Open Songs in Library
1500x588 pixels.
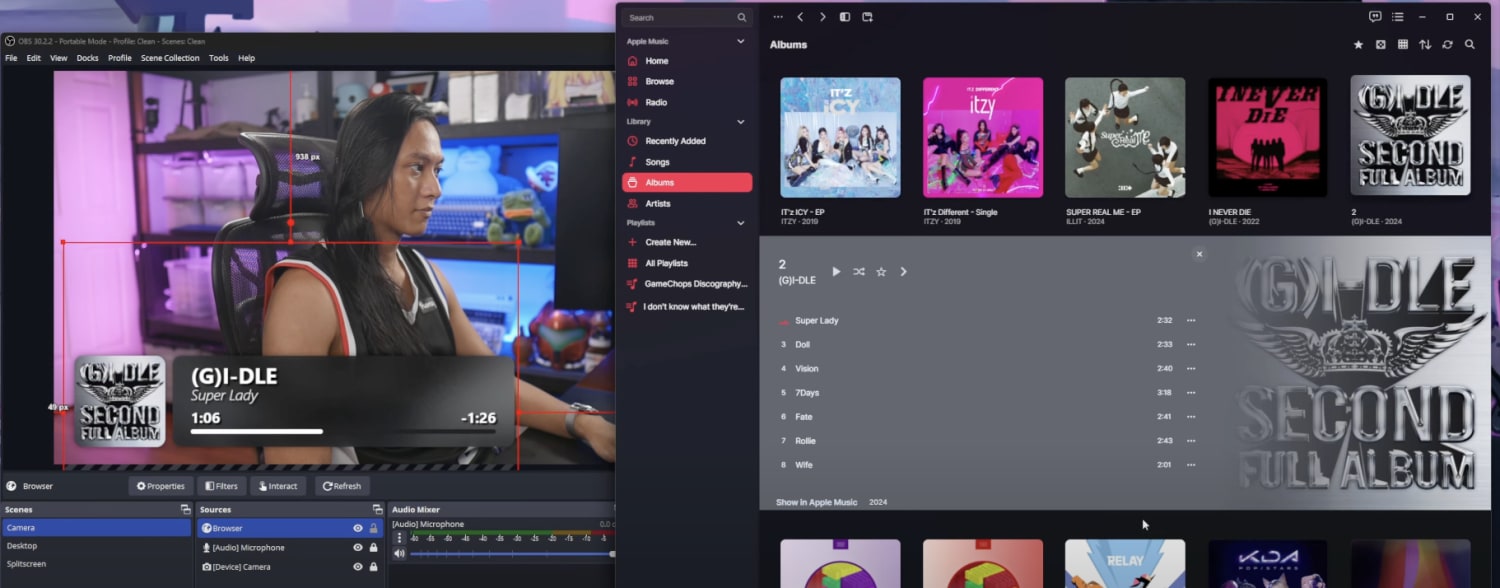[686, 162]
